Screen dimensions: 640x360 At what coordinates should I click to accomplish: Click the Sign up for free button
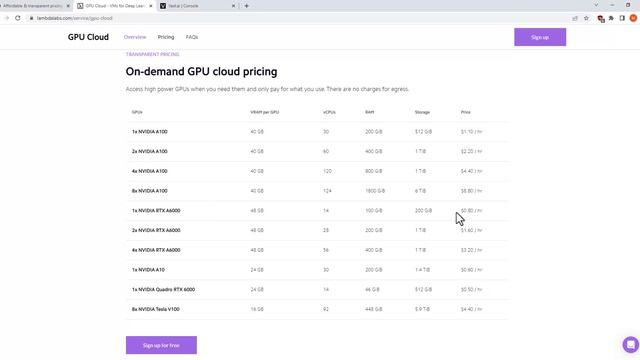click(161, 345)
